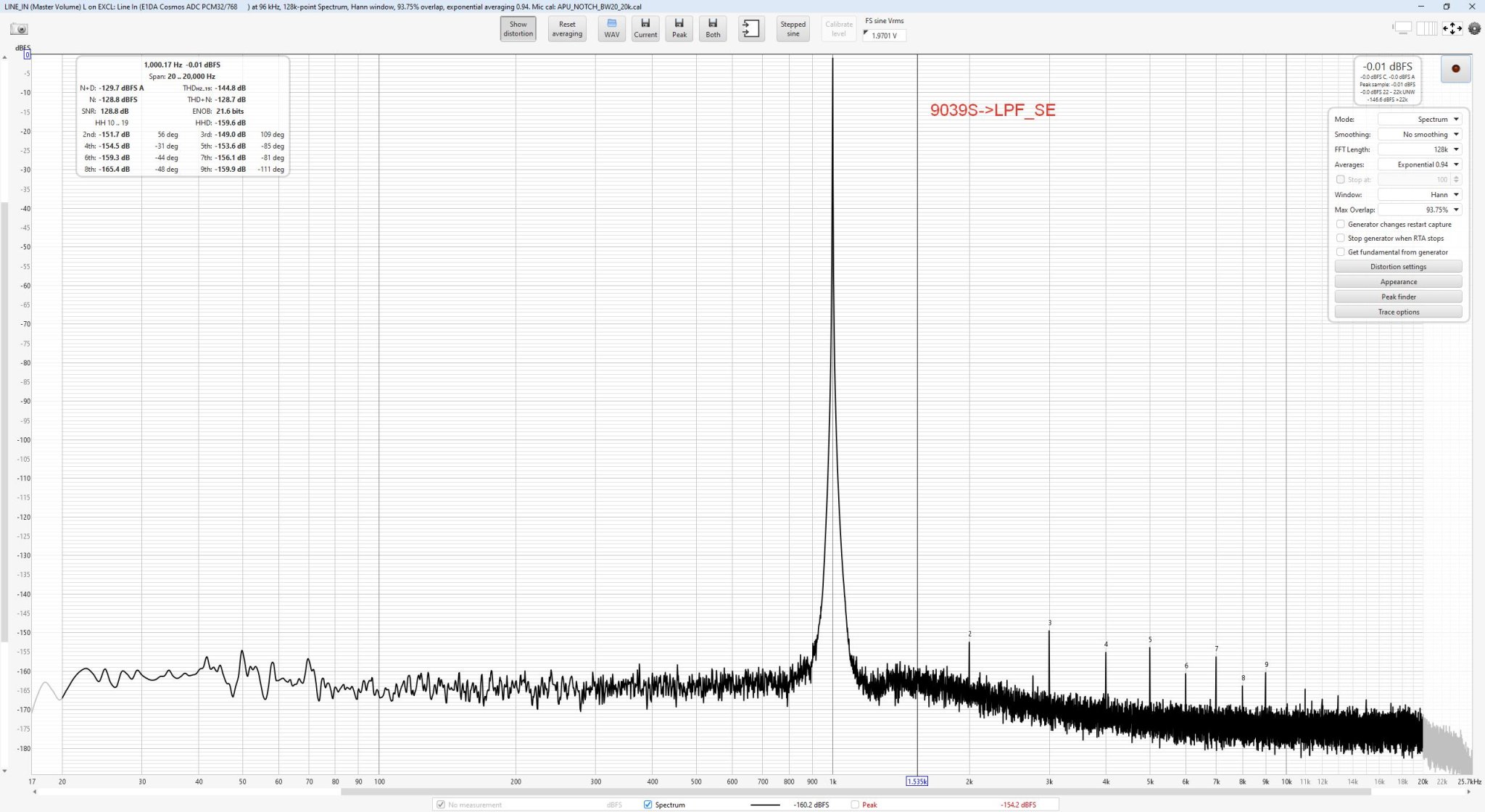Viewport: 1485px width, 812px height.
Task: Open the Peak finder
Action: click(x=1398, y=297)
